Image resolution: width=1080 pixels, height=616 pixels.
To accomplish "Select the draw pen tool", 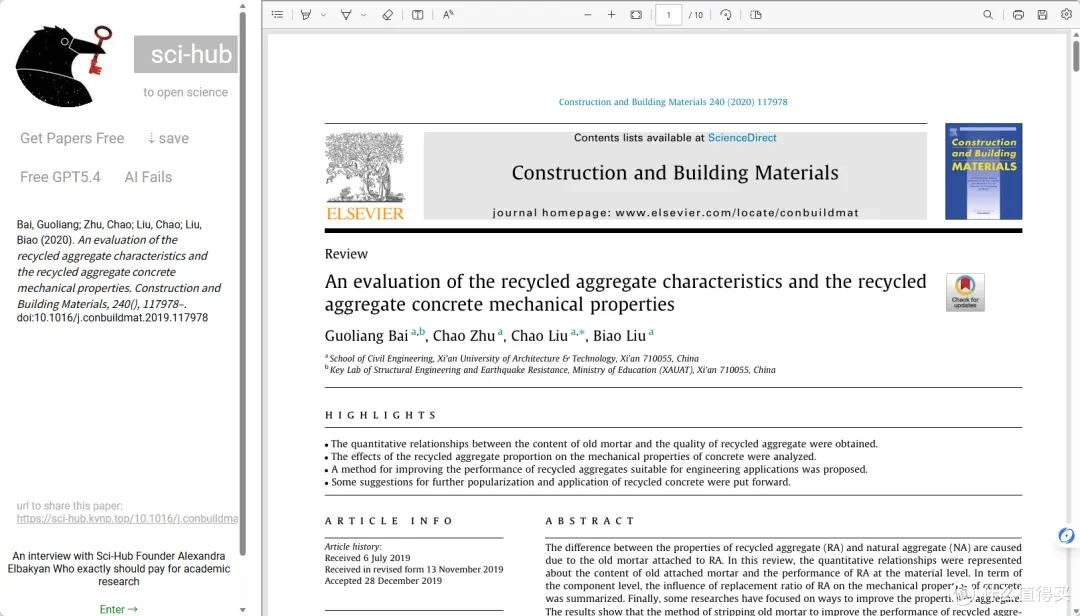I will 346,14.
